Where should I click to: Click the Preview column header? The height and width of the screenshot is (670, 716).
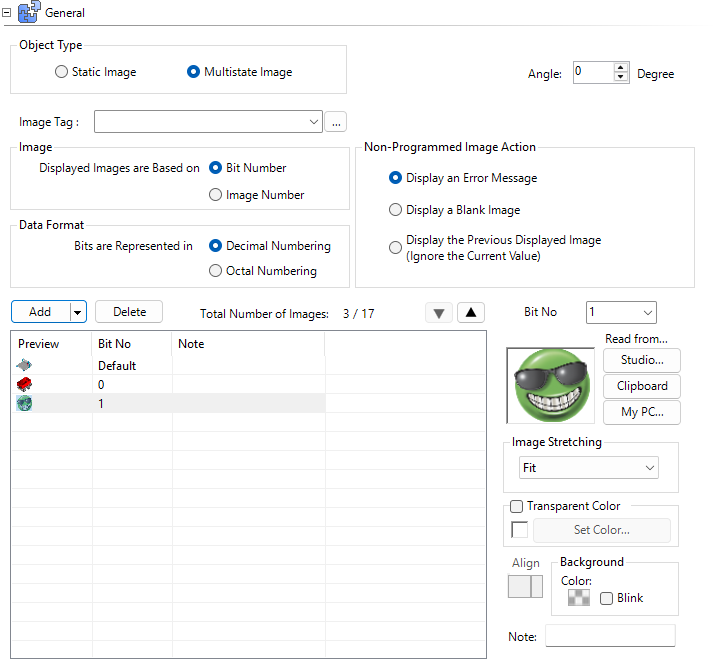pyautogui.click(x=51, y=344)
